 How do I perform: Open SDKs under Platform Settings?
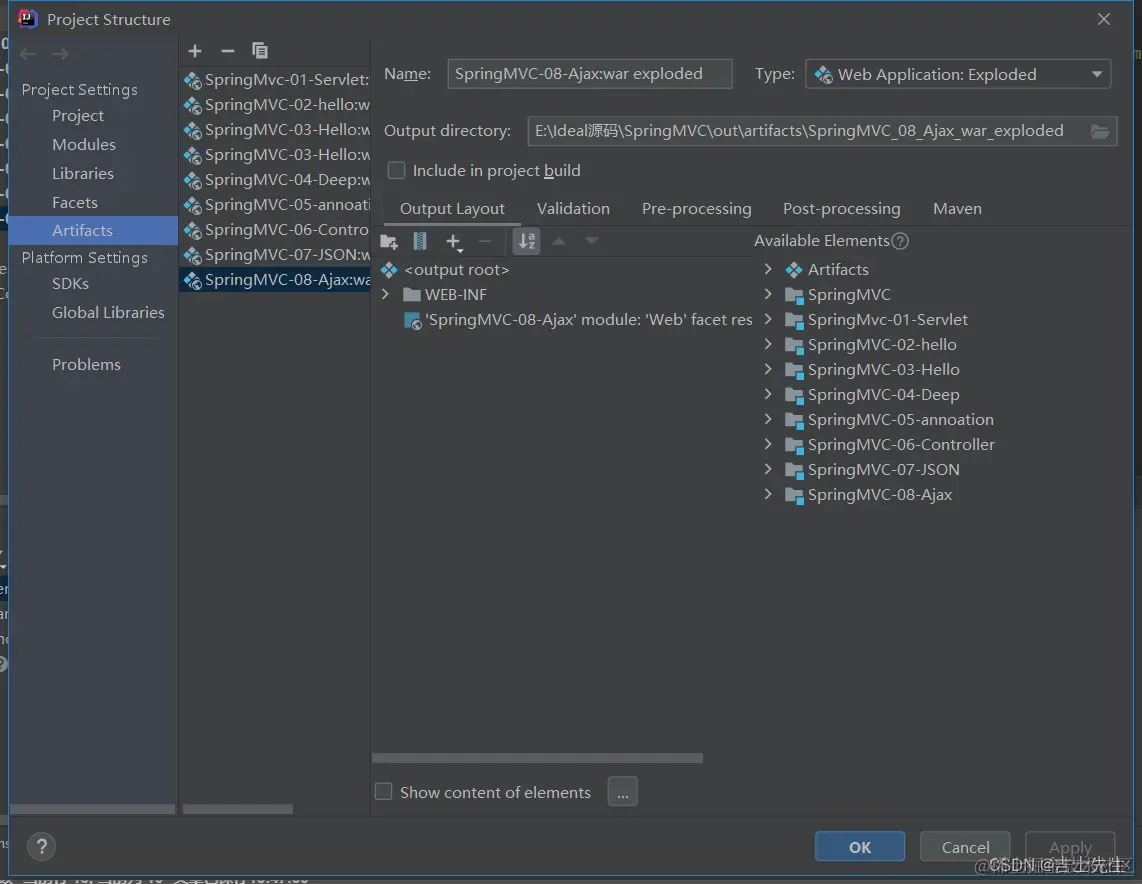click(71, 284)
